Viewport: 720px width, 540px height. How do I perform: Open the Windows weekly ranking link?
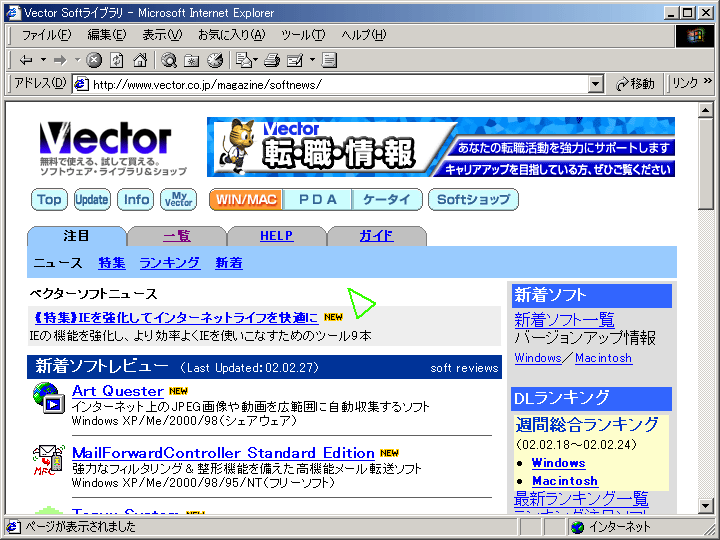tap(558, 463)
